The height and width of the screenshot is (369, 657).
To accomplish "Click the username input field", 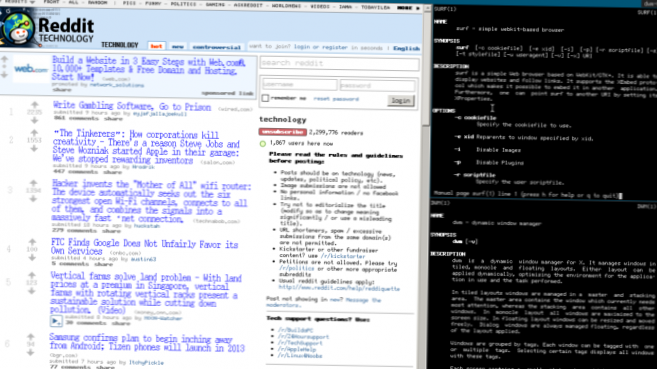I will coord(299,85).
